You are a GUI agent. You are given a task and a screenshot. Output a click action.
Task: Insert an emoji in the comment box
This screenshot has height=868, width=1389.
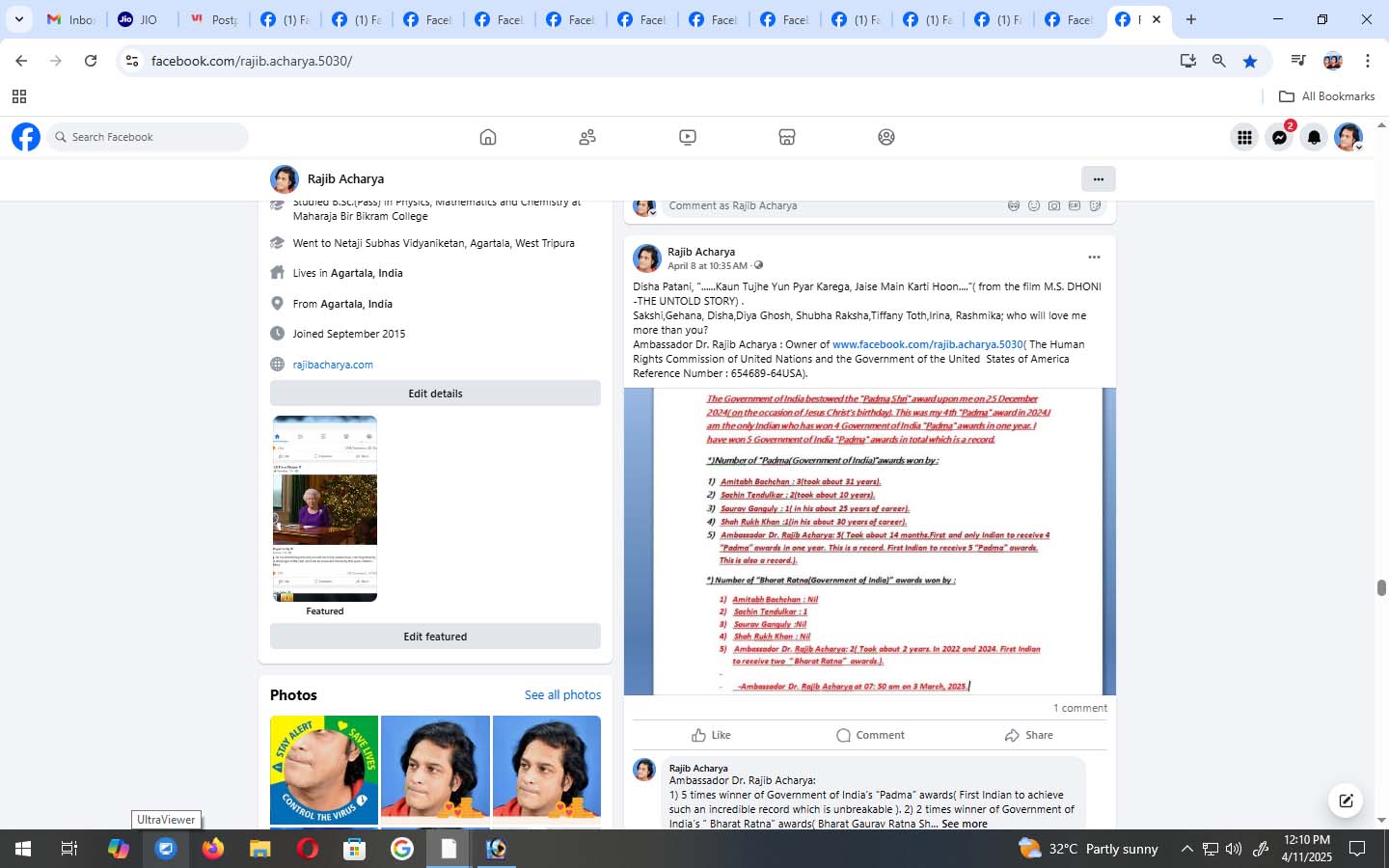point(1034,205)
